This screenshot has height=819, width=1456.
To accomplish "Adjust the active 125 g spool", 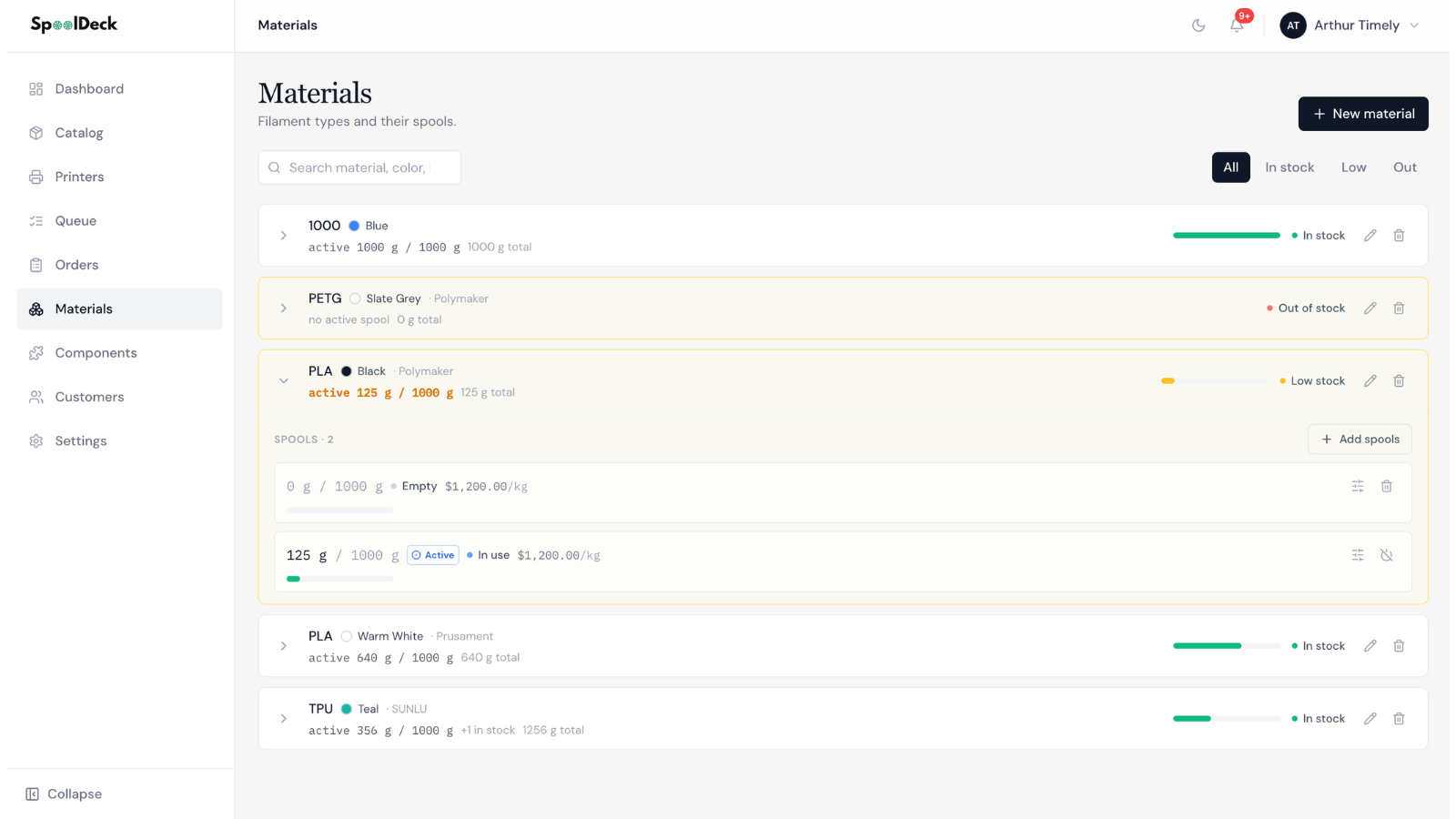I will point(1358,555).
